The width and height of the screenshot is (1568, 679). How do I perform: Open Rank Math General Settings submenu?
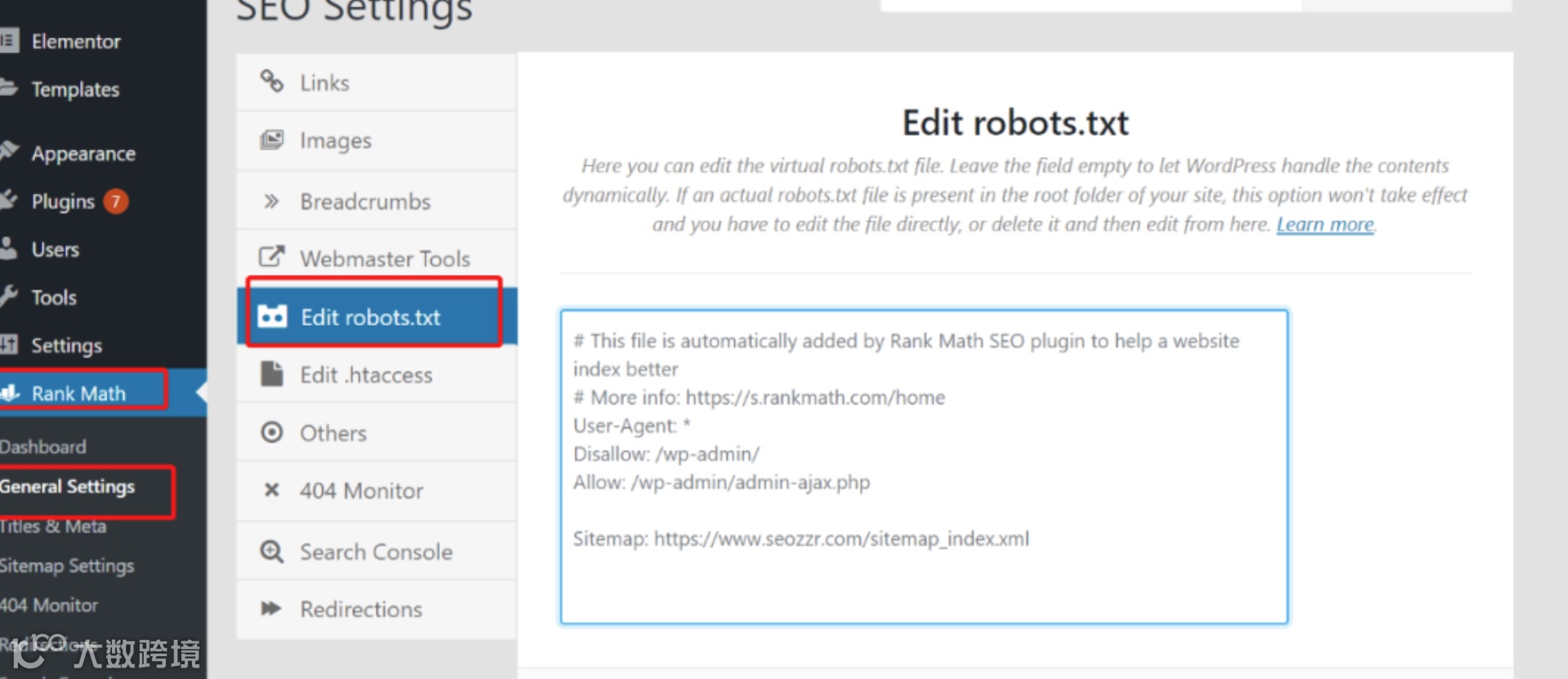point(67,487)
